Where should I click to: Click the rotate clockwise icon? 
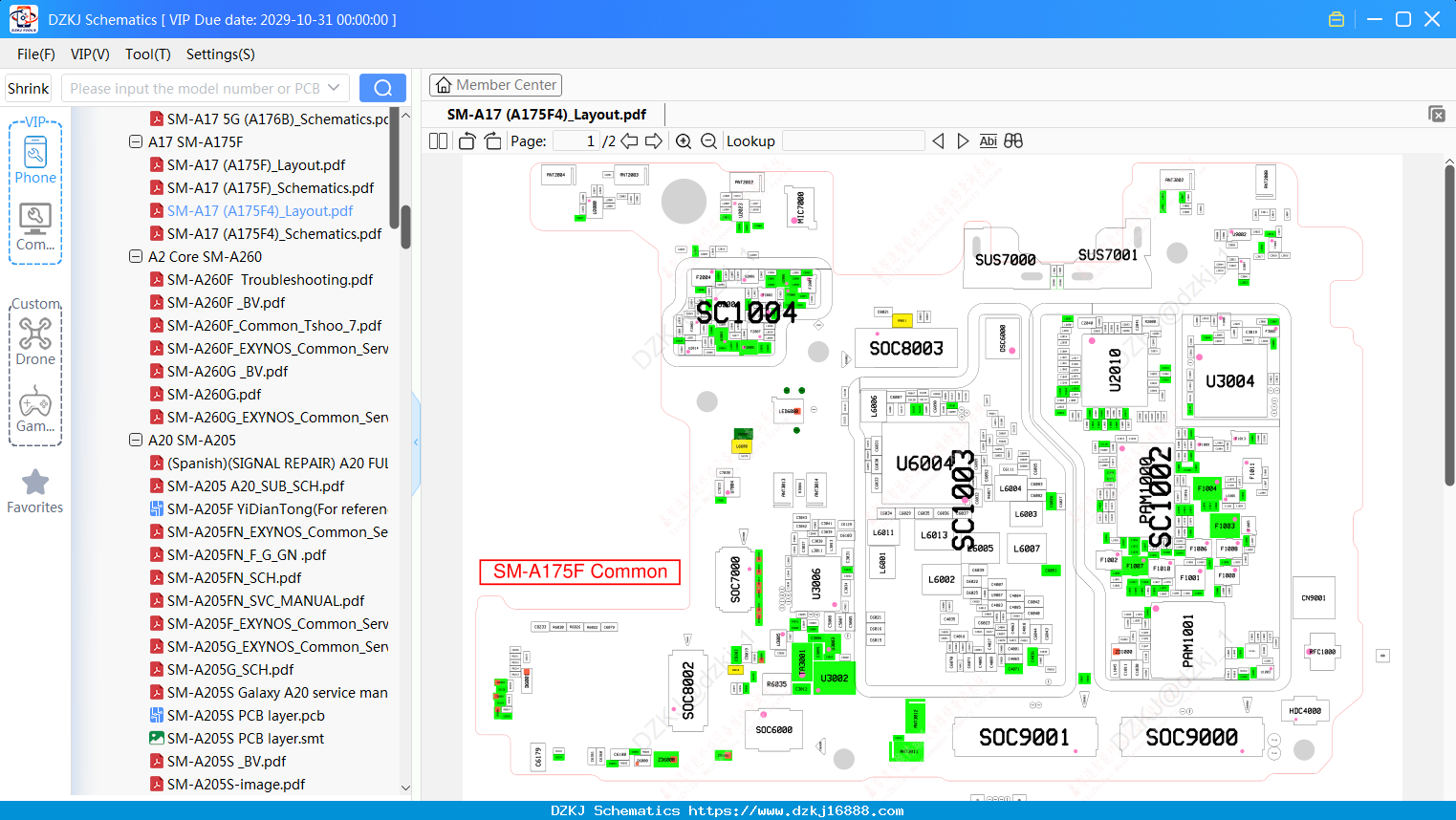point(492,141)
